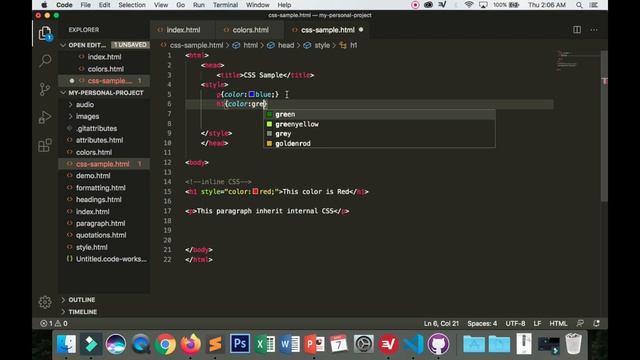Launch Word from the dock
Viewport: 640px width, 360px height.
290,344
